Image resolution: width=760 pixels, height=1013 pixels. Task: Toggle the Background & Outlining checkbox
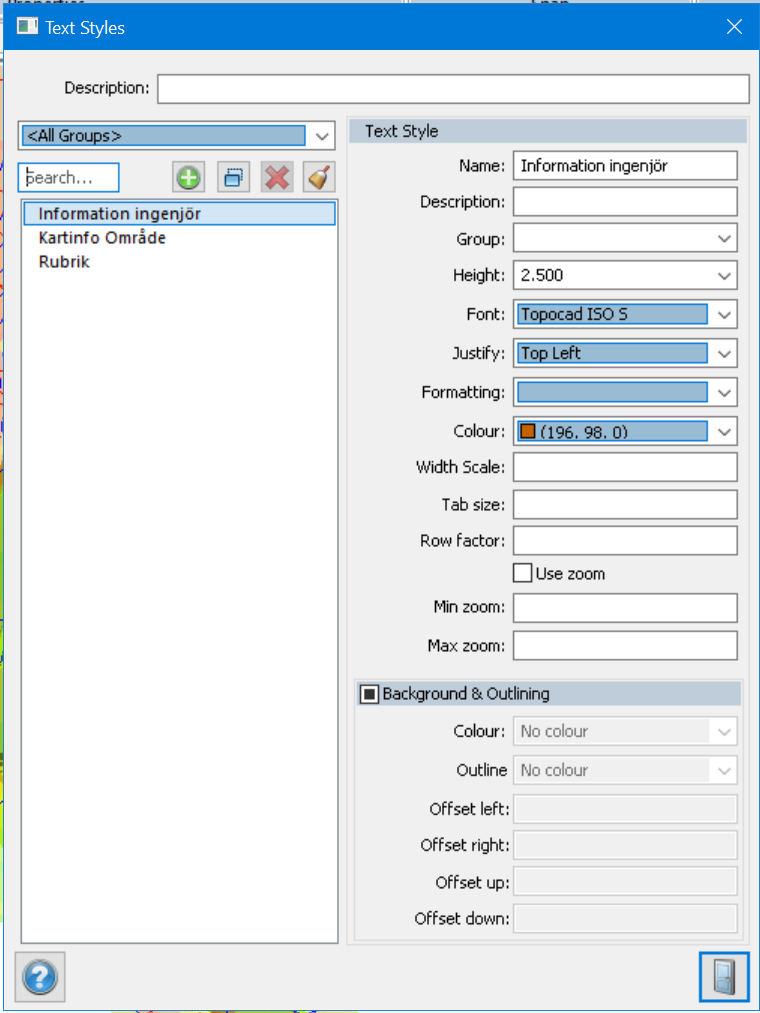click(370, 694)
